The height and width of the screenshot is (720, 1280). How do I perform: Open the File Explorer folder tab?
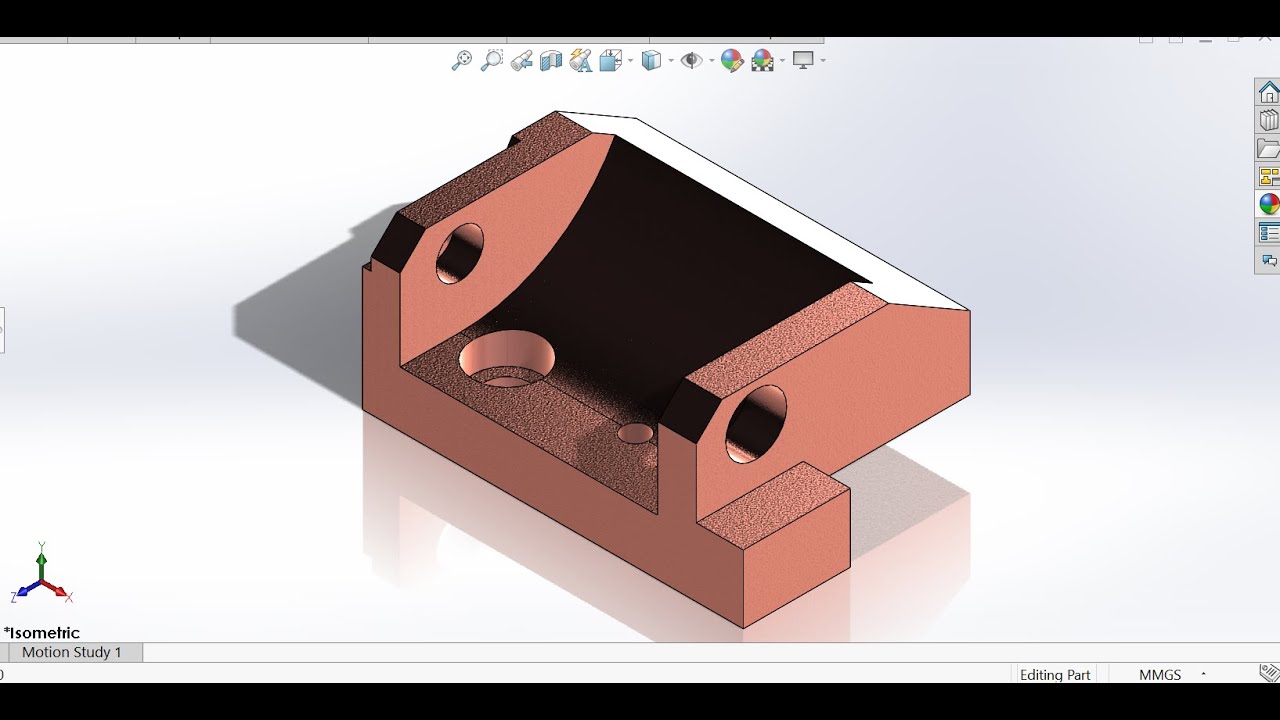[x=1268, y=149]
